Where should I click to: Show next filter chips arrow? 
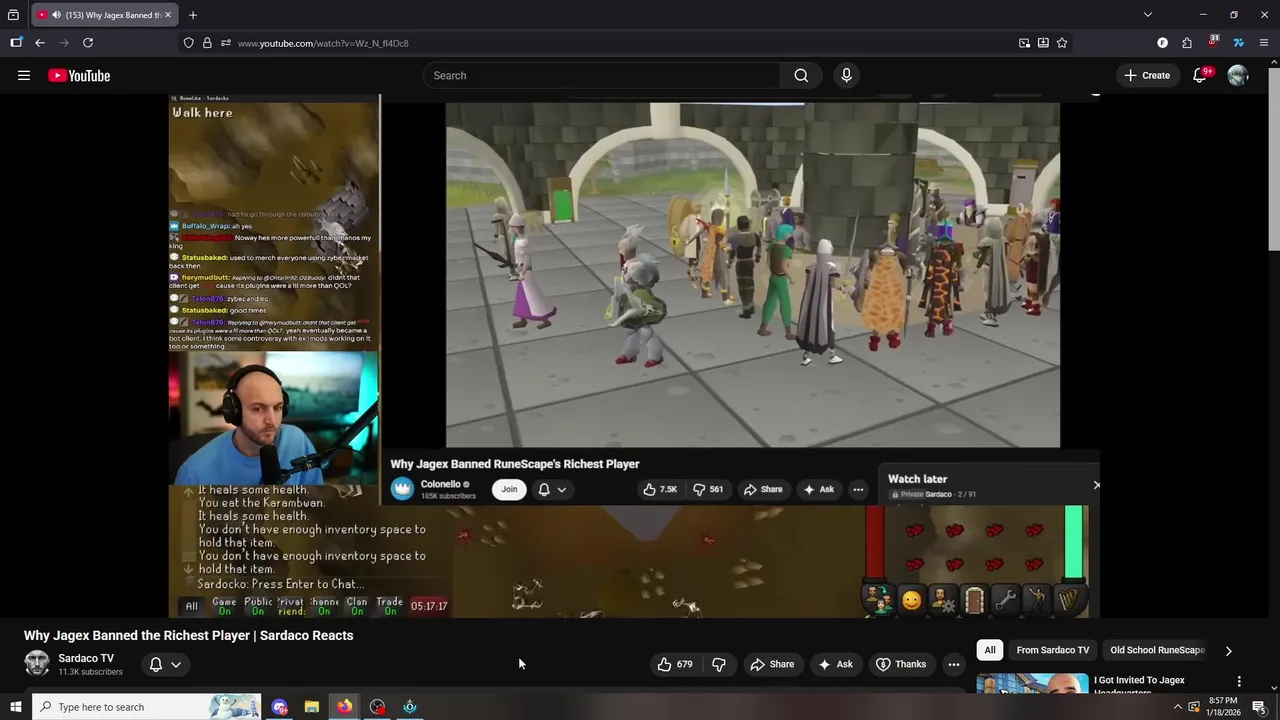point(1228,650)
